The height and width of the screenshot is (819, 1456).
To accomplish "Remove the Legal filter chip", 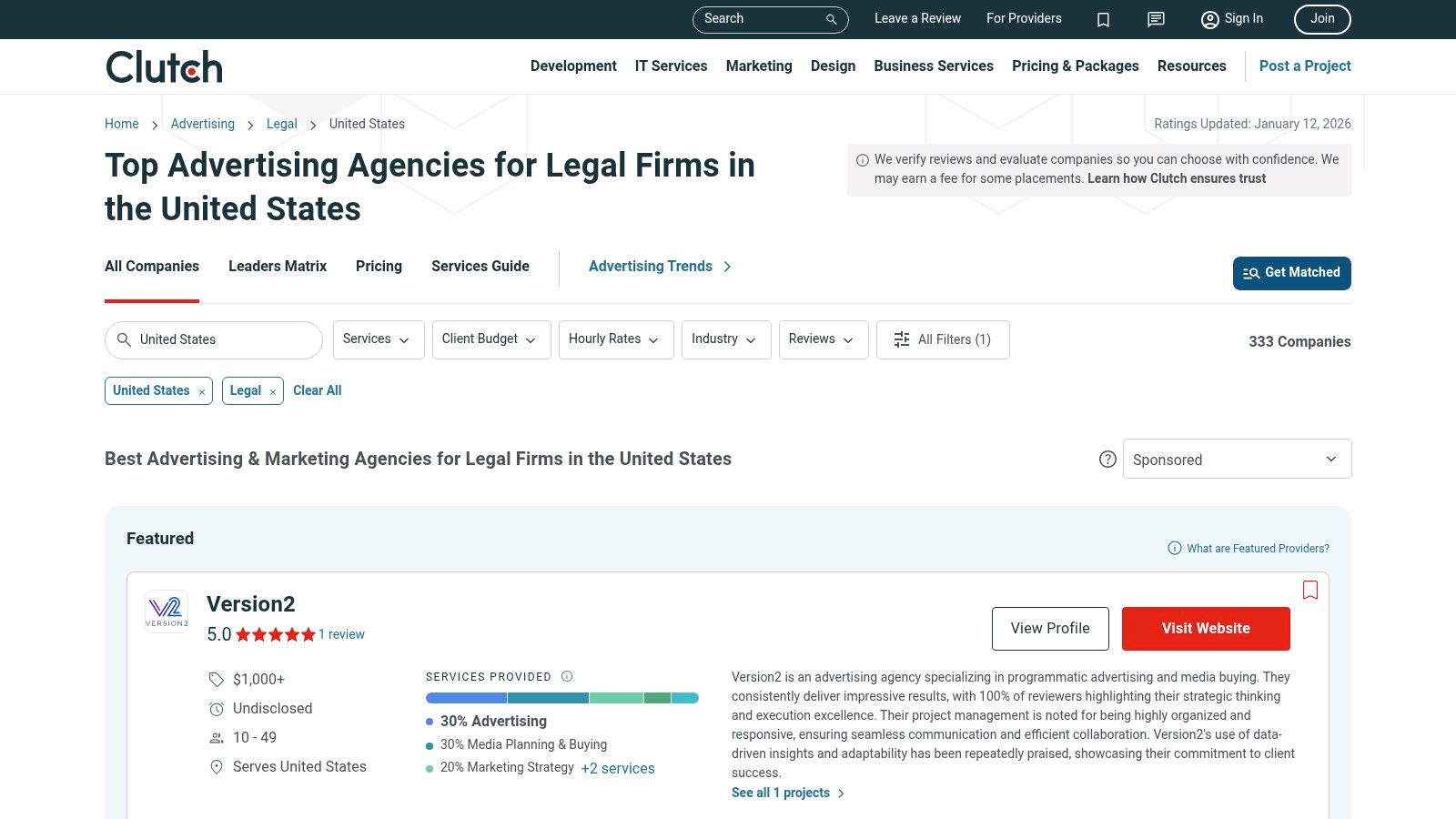I will pyautogui.click(x=272, y=391).
